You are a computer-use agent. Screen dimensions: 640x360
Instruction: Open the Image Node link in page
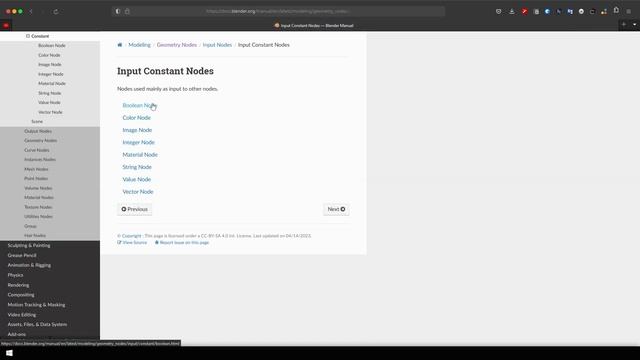click(x=137, y=130)
